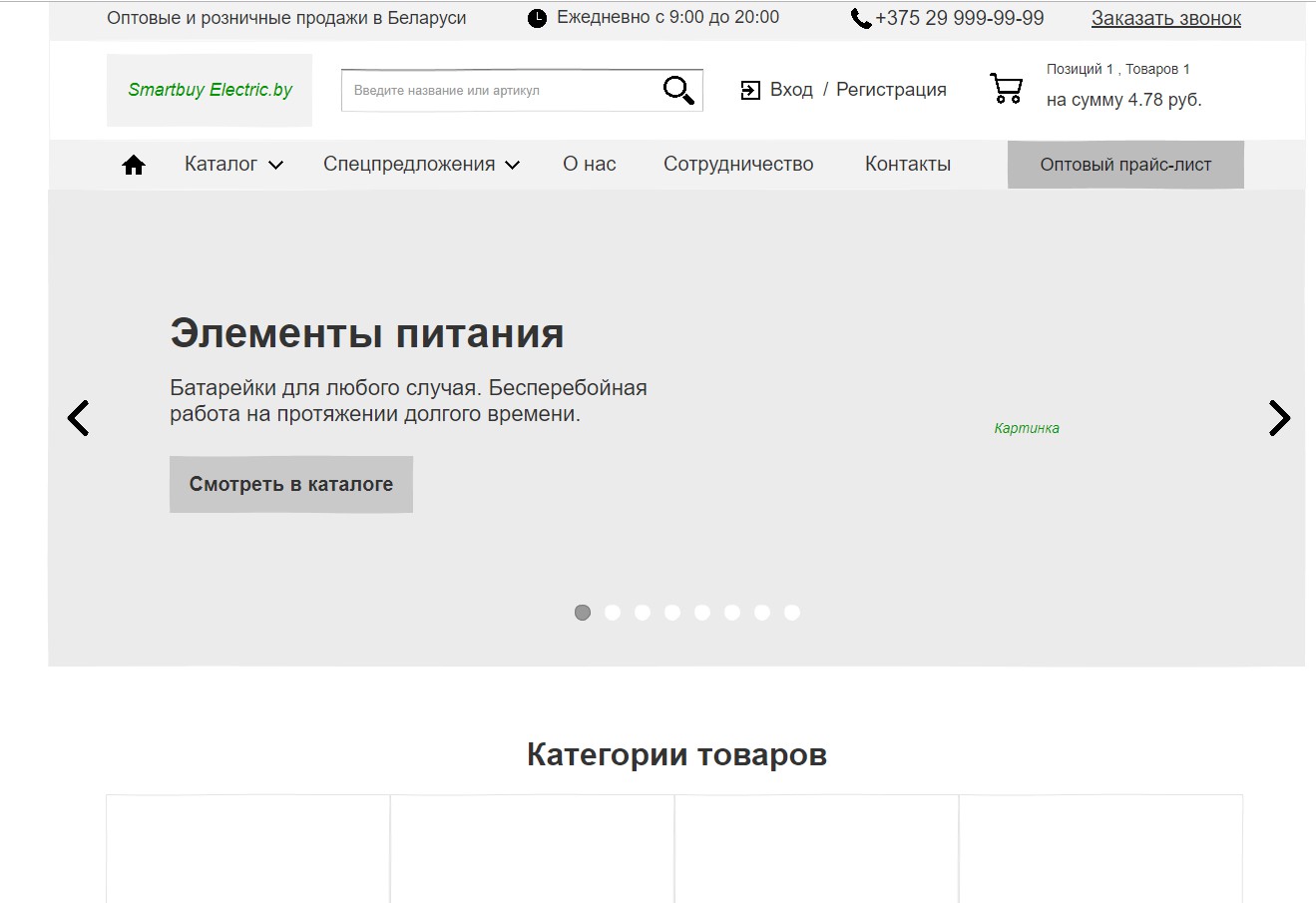This screenshot has width=1316, height=903.
Task: Open the shopping cart icon
Action: (x=1006, y=88)
